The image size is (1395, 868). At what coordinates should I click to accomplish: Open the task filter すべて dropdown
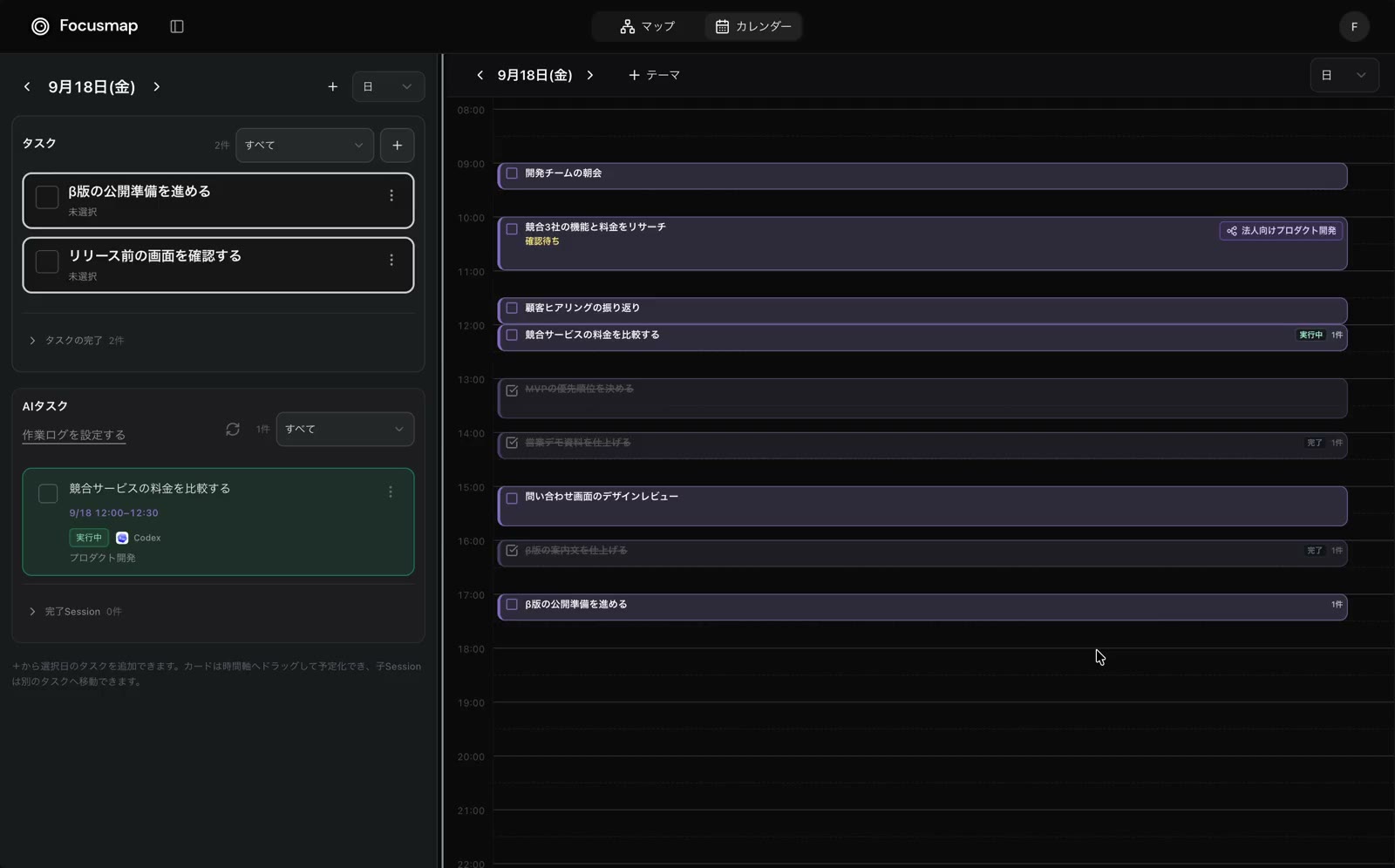coord(304,146)
